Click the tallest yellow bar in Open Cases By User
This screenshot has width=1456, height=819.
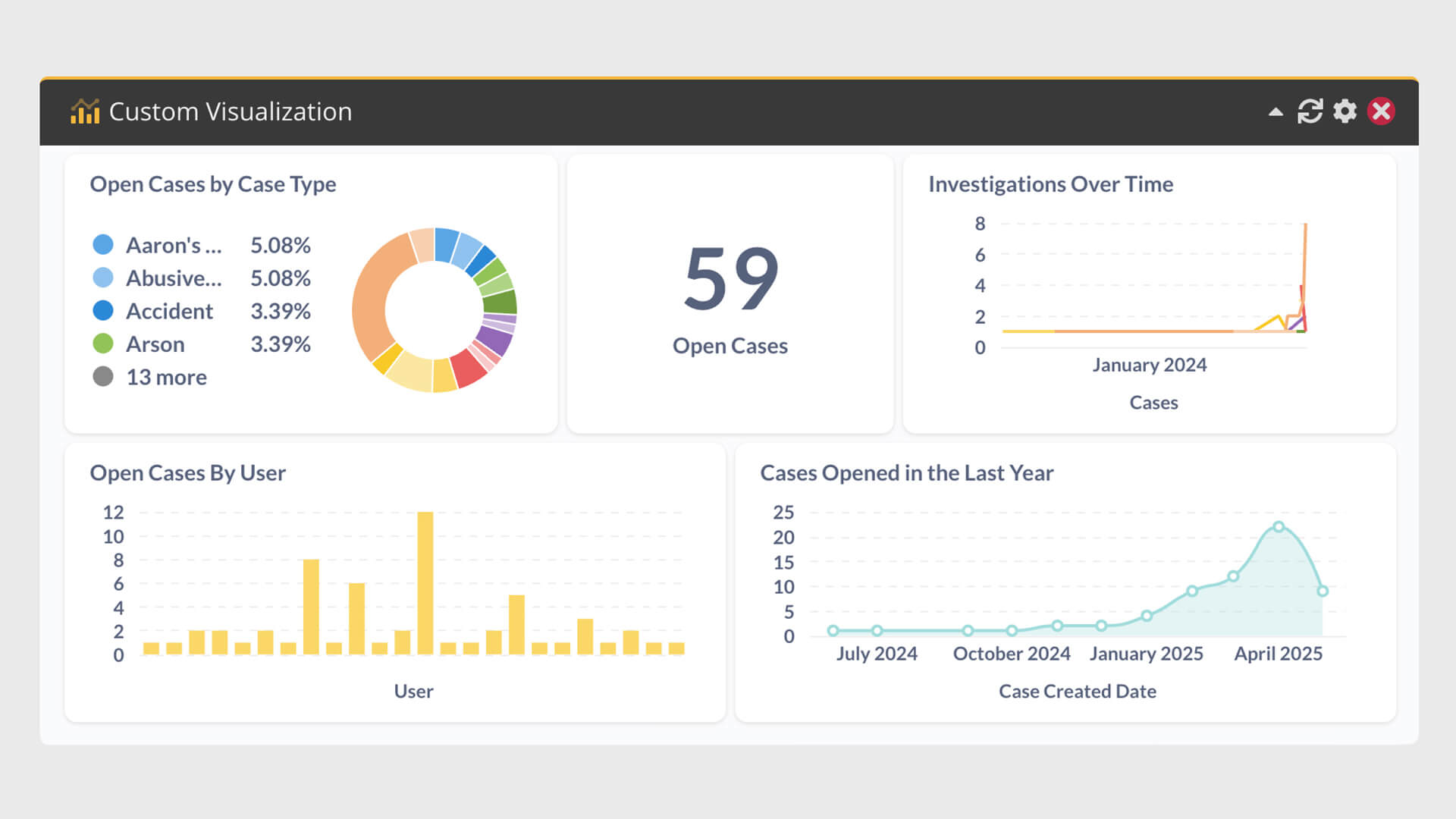[x=425, y=584]
